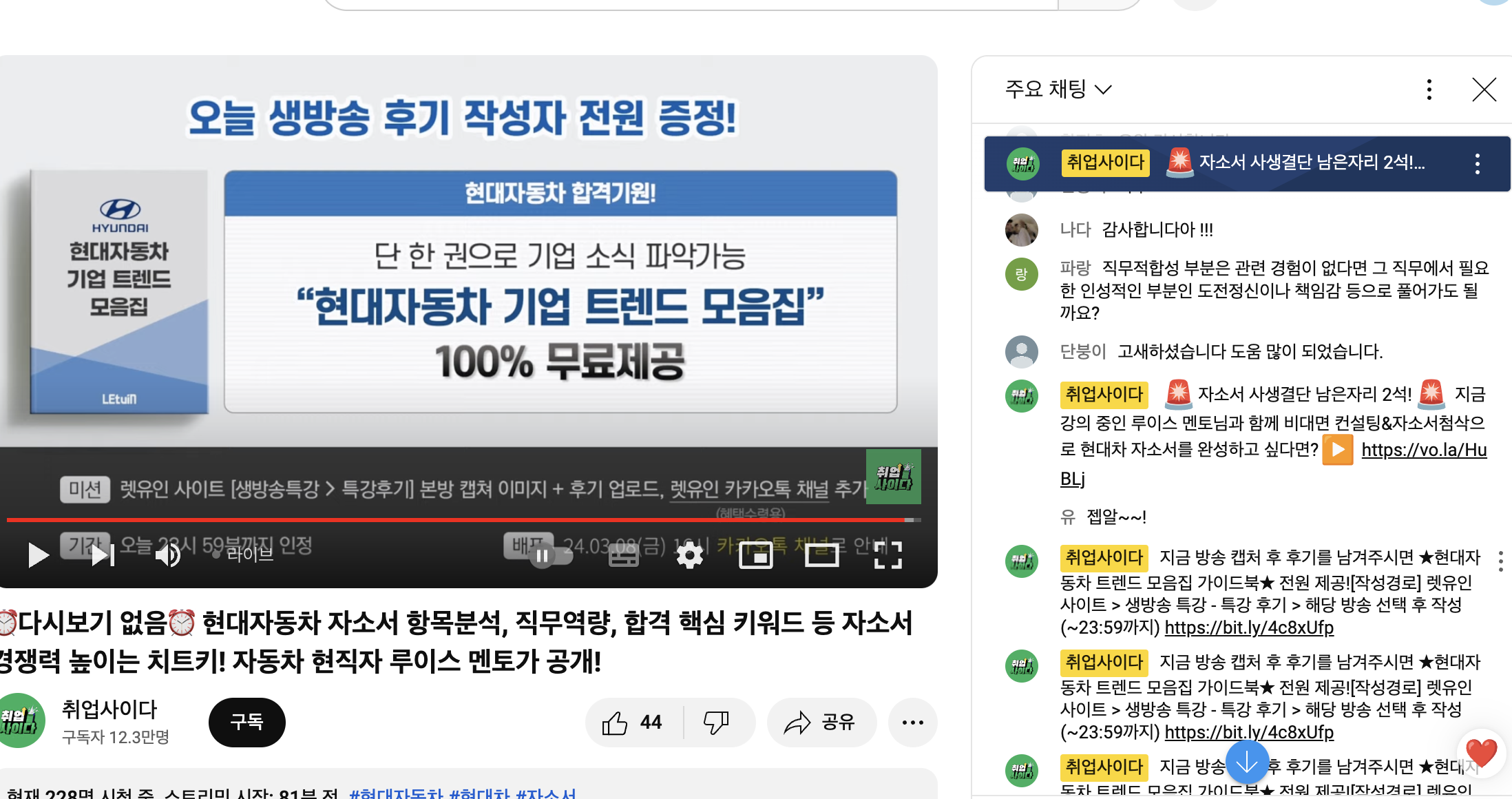Toggle autoplay switch in player controls
This screenshot has width=1512, height=799.
pos(550,555)
